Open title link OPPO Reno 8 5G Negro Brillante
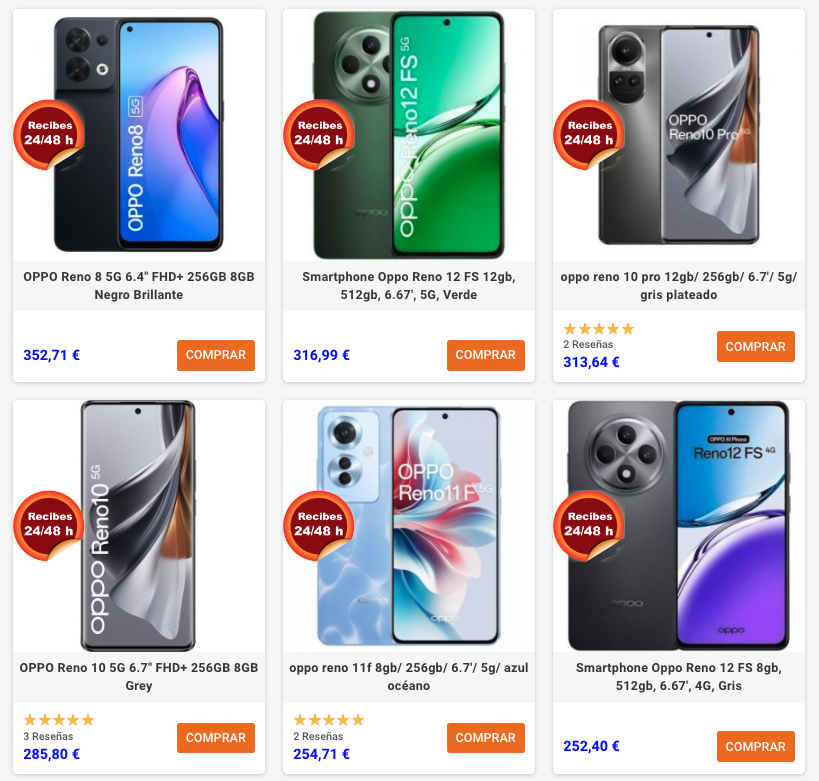 [139, 286]
